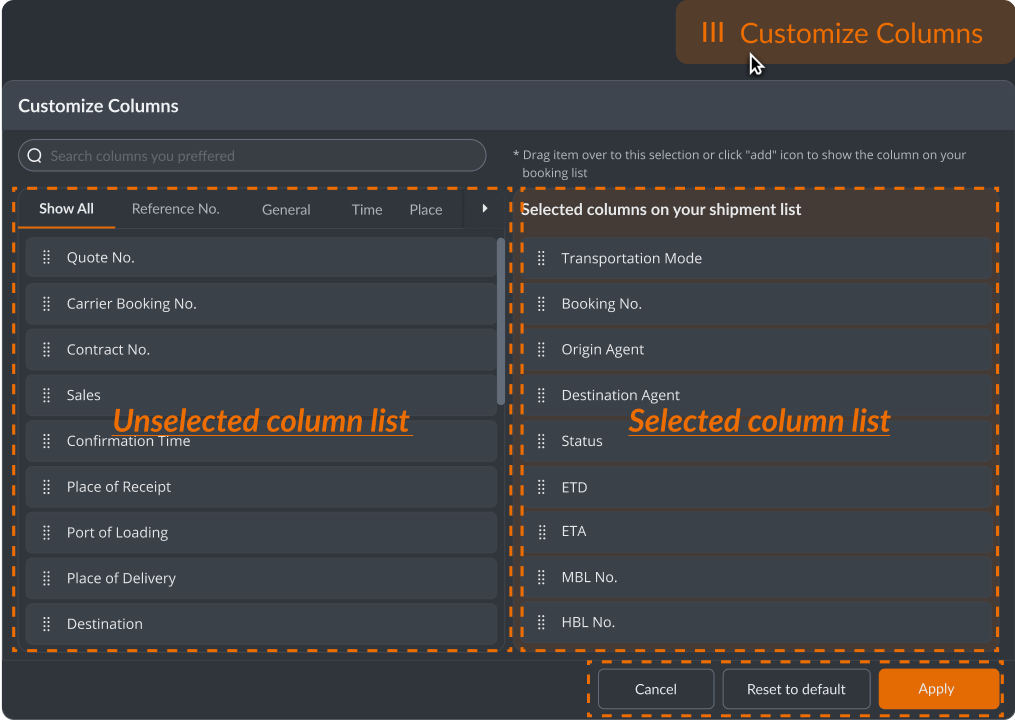The width and height of the screenshot is (1015, 720).
Task: Click the grip icon next to Port of Loading
Action: pyautogui.click(x=46, y=533)
